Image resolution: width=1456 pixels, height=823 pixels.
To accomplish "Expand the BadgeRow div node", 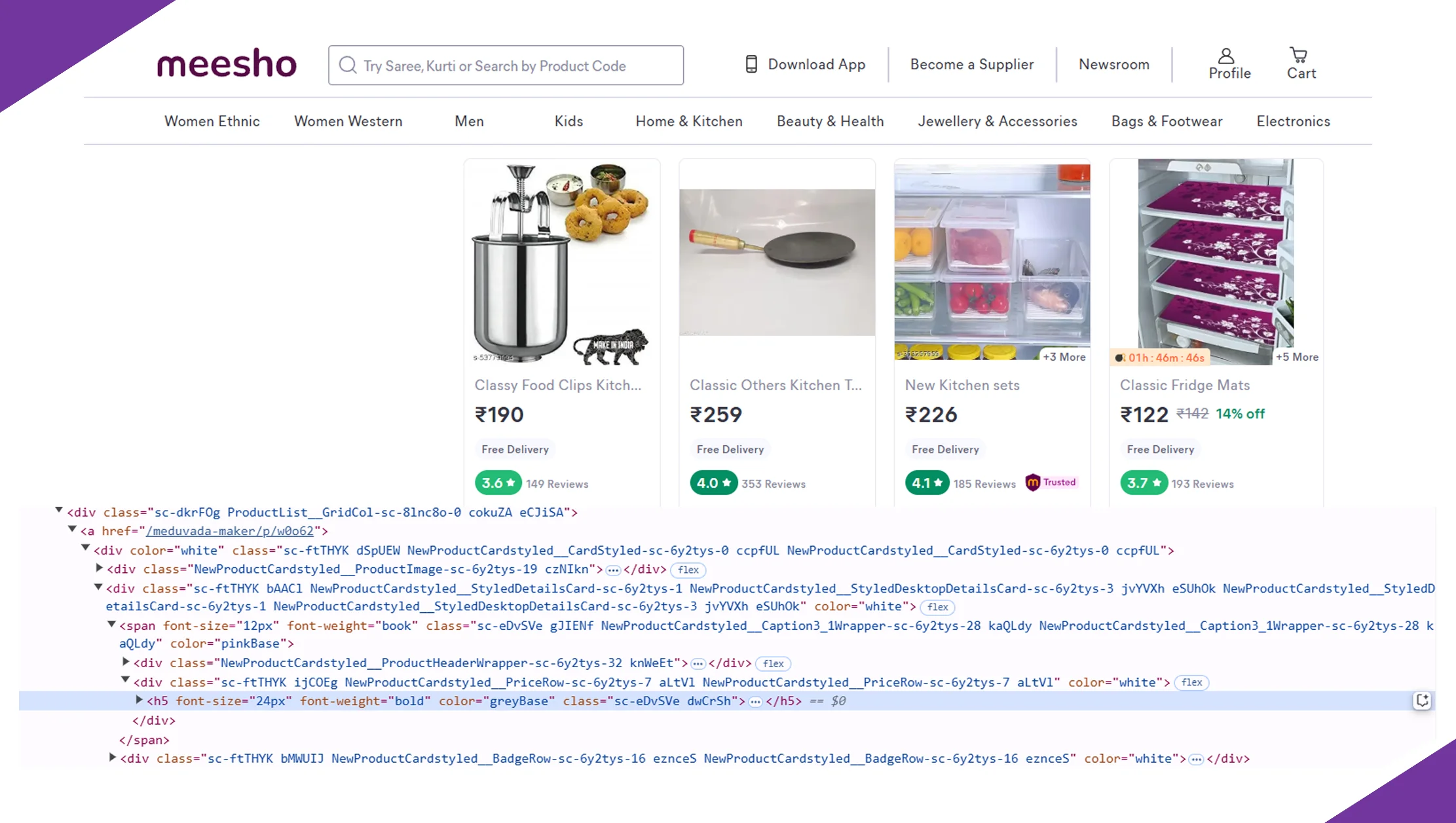I will point(113,758).
